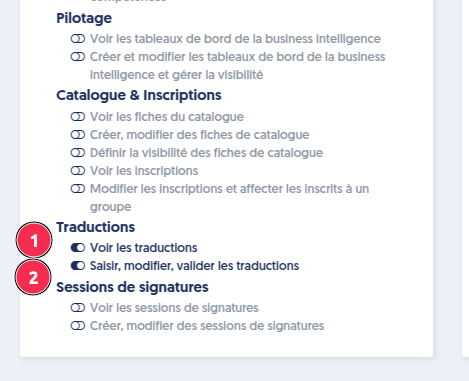Select the Pilotage section heading
The height and width of the screenshot is (381, 469).
(84, 18)
